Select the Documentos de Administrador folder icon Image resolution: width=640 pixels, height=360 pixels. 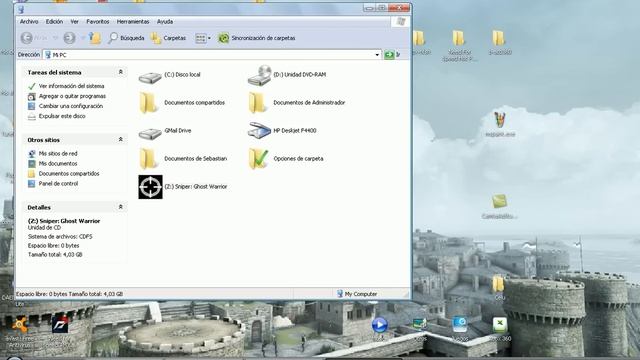(x=257, y=102)
